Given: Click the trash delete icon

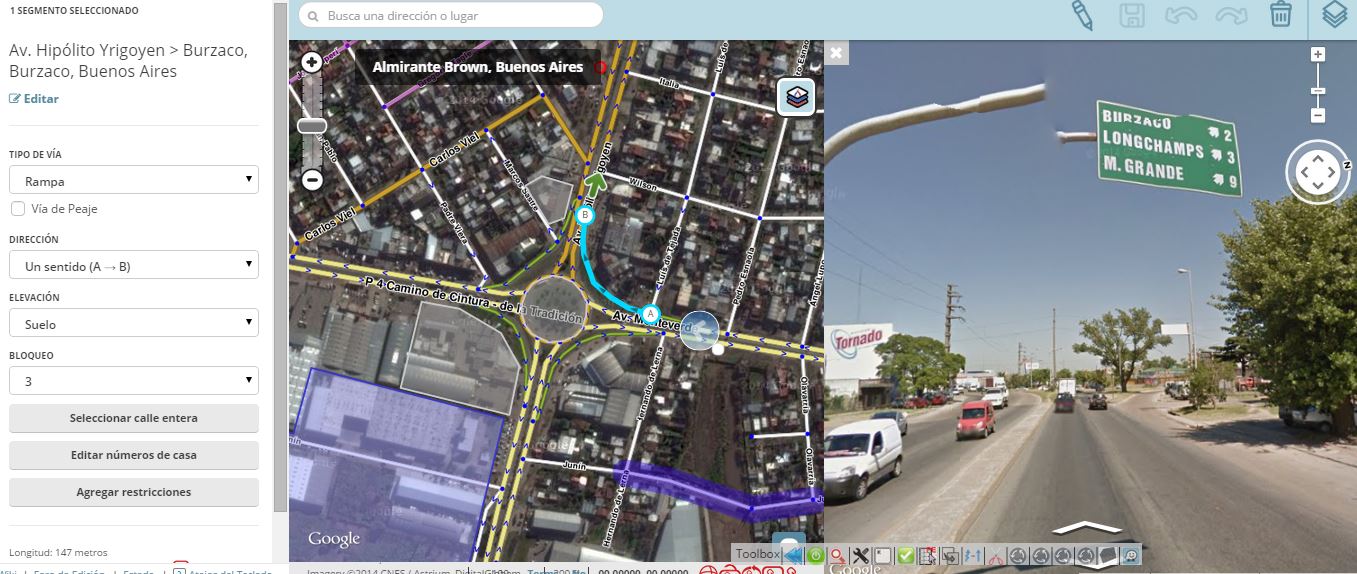Looking at the screenshot, I should pos(1281,15).
